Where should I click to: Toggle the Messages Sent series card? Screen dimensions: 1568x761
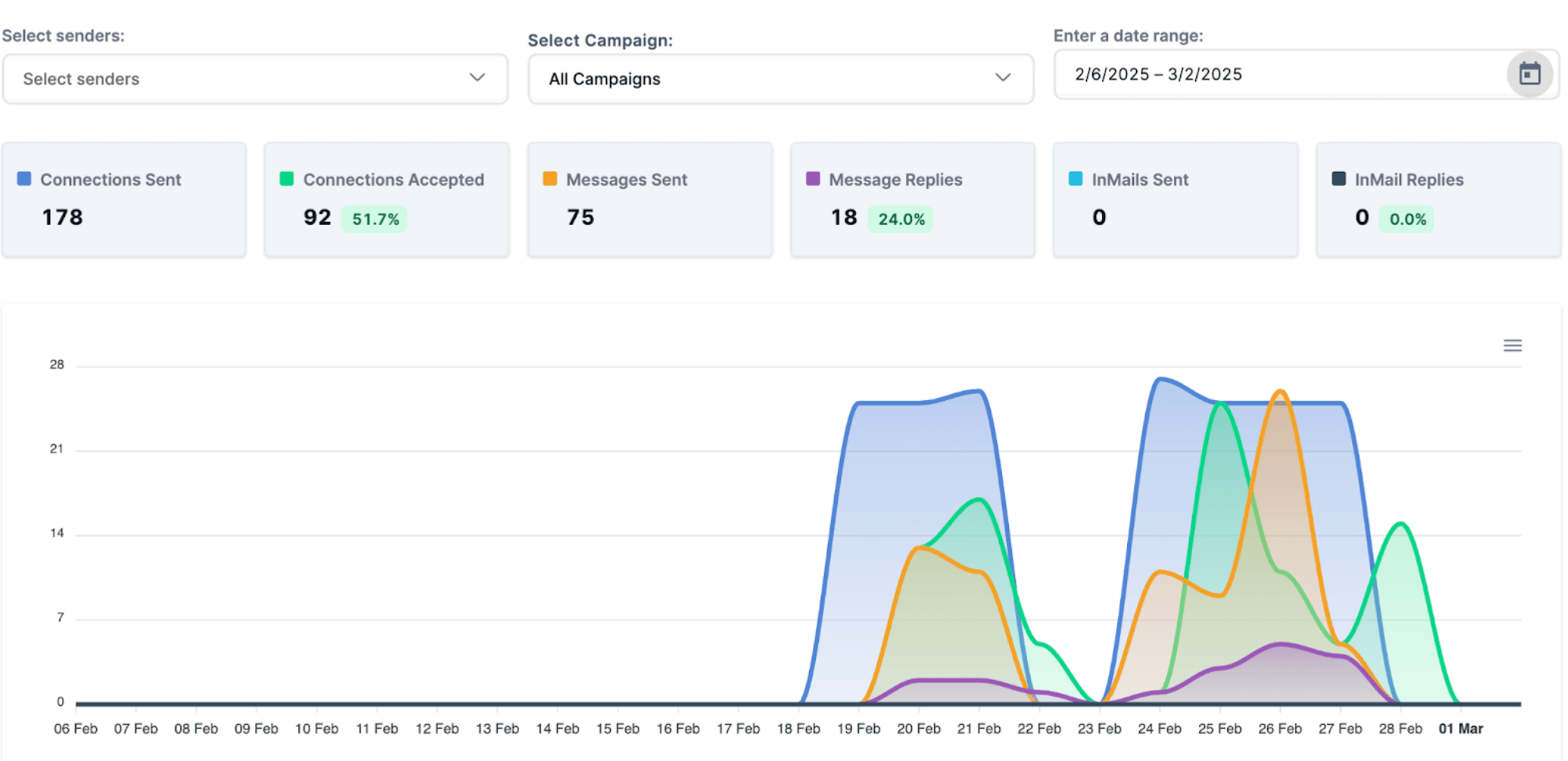click(x=650, y=199)
